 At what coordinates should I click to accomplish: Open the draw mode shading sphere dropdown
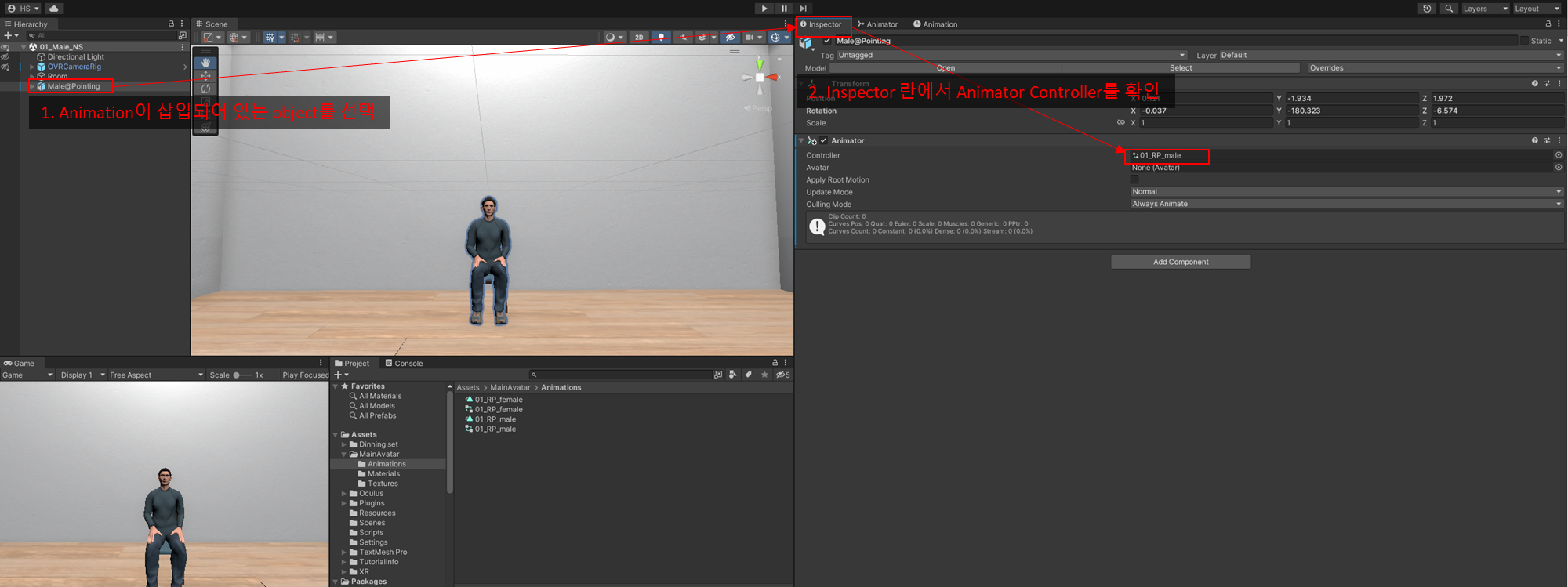[x=614, y=37]
